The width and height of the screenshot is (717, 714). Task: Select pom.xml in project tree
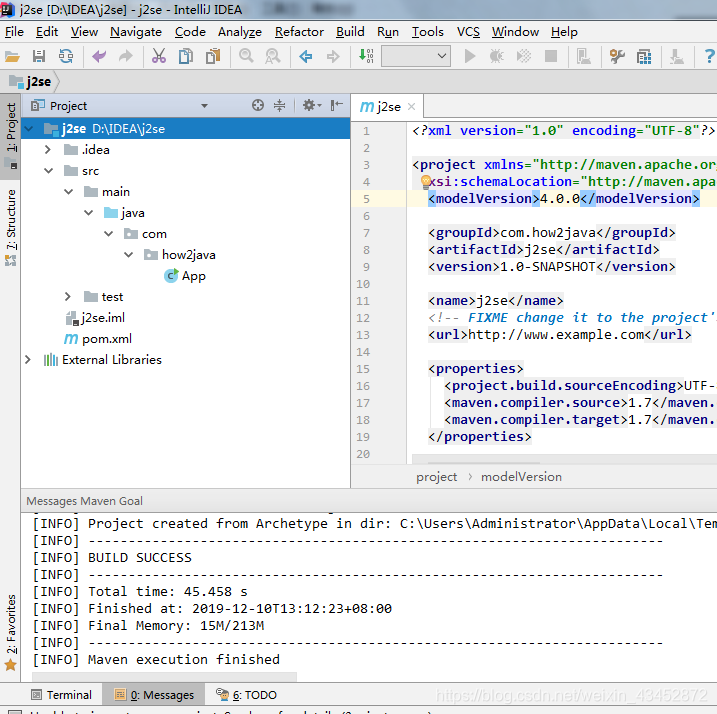pyautogui.click(x=98, y=339)
